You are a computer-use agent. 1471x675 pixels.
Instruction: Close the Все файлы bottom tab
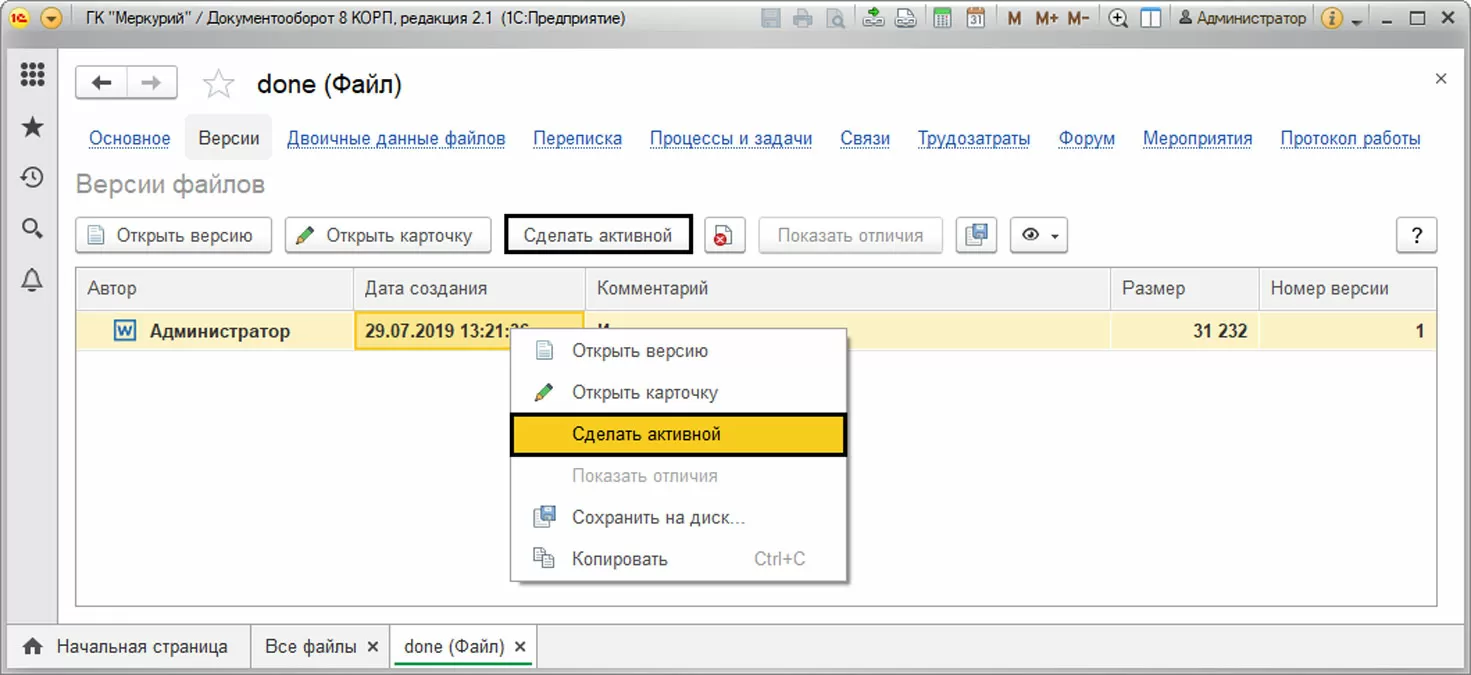pyautogui.click(x=372, y=647)
